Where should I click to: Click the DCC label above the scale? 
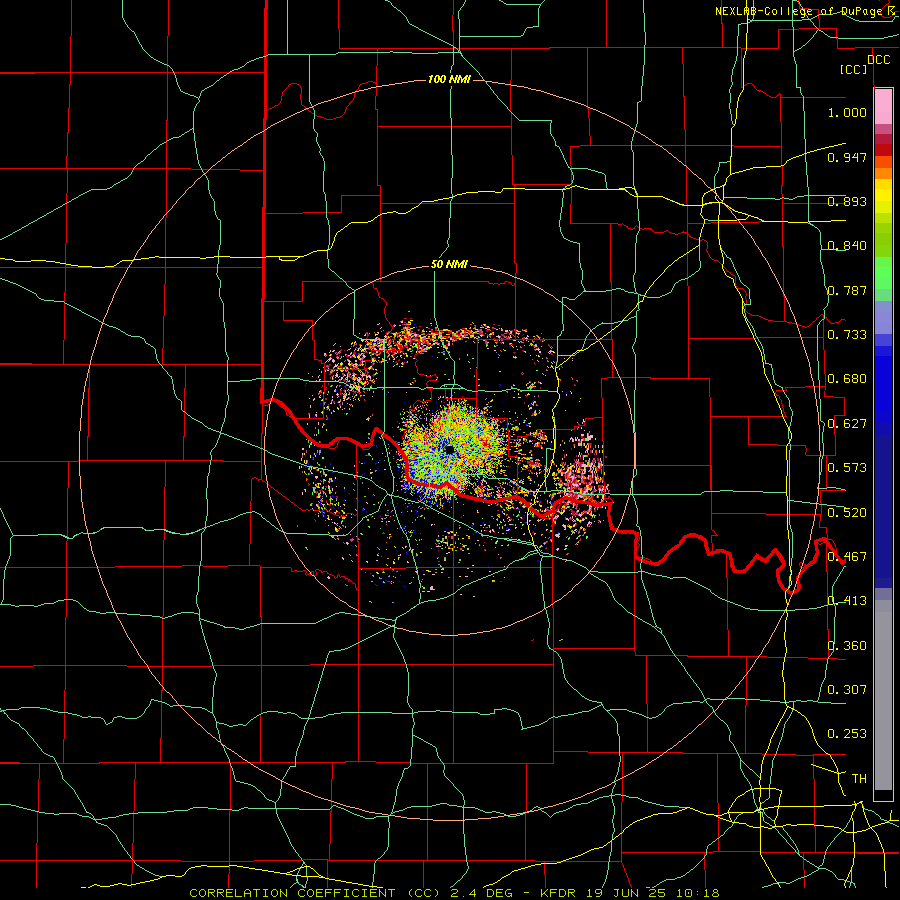[x=878, y=60]
